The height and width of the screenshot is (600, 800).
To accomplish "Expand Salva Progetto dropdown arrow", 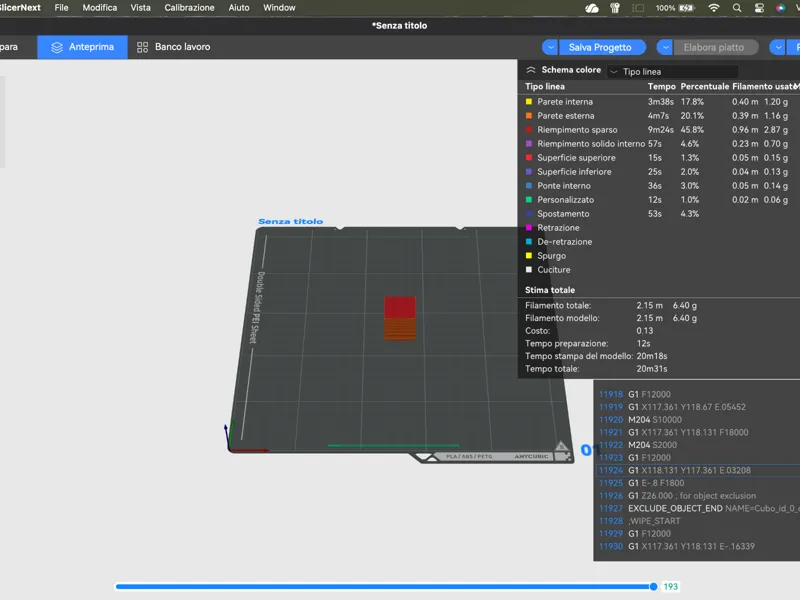I will coord(550,47).
